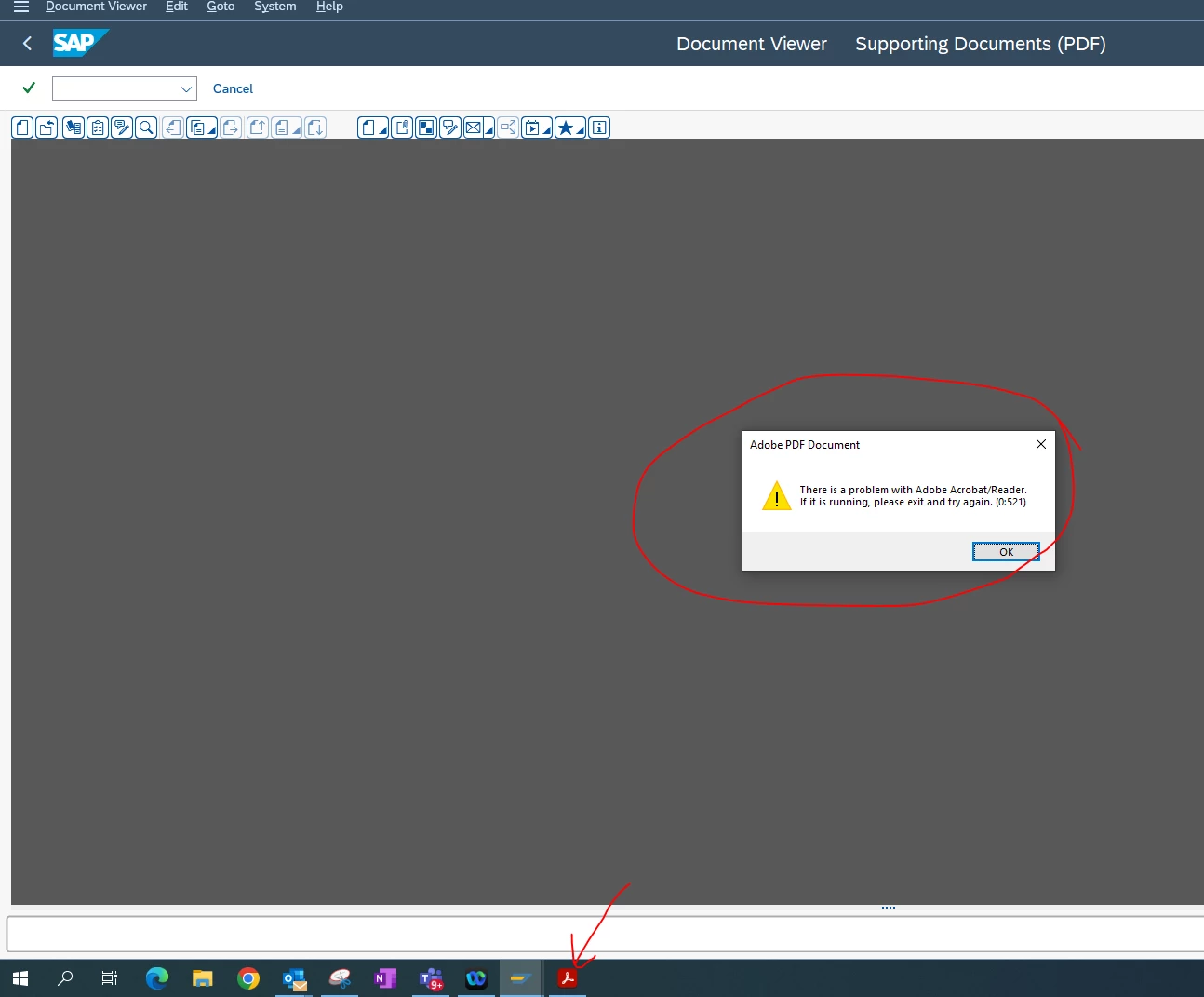Close the Adobe PDF Document dialog
This screenshot has width=1204, height=997.
1041,444
